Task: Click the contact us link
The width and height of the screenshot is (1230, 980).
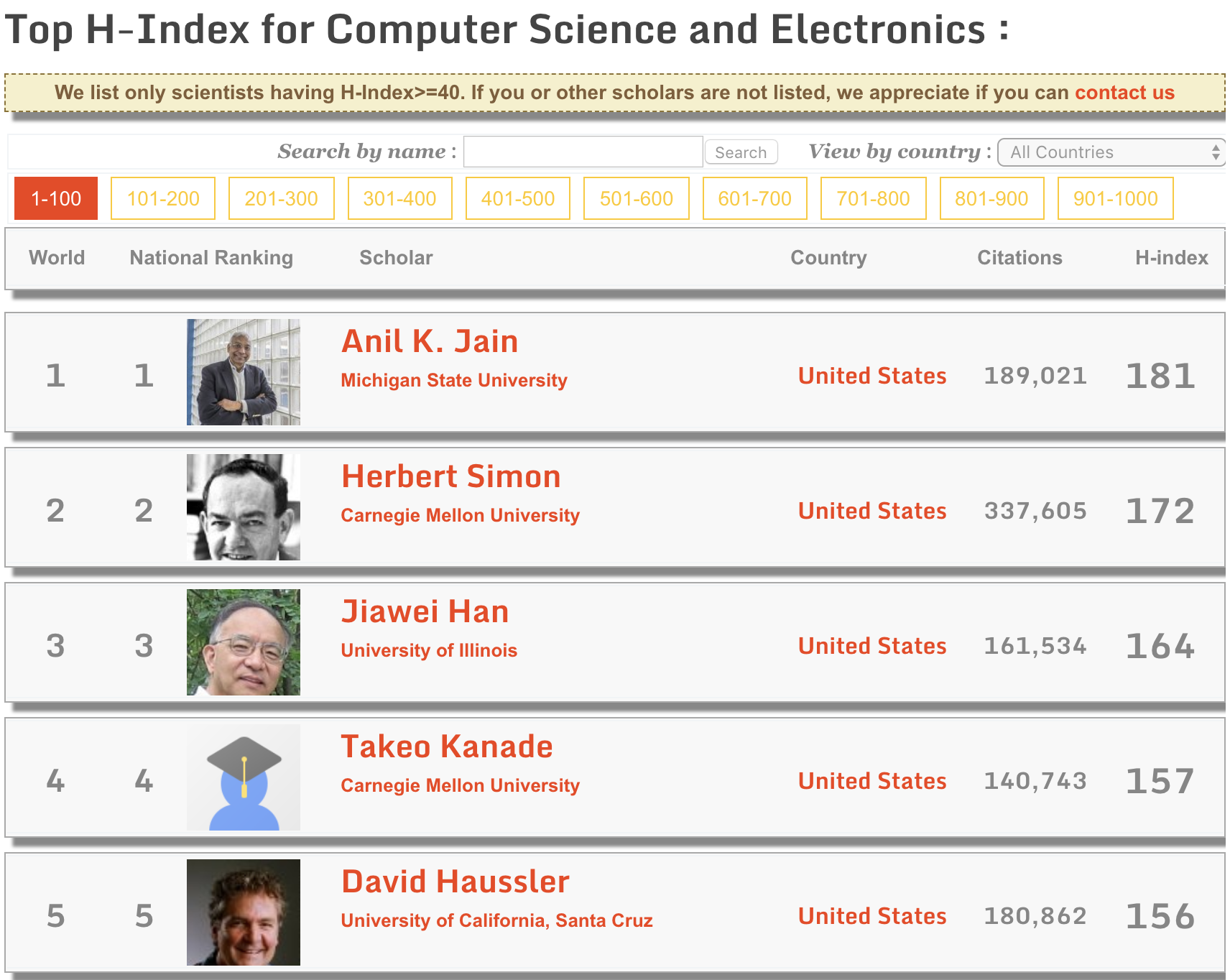Action: click(x=1124, y=93)
